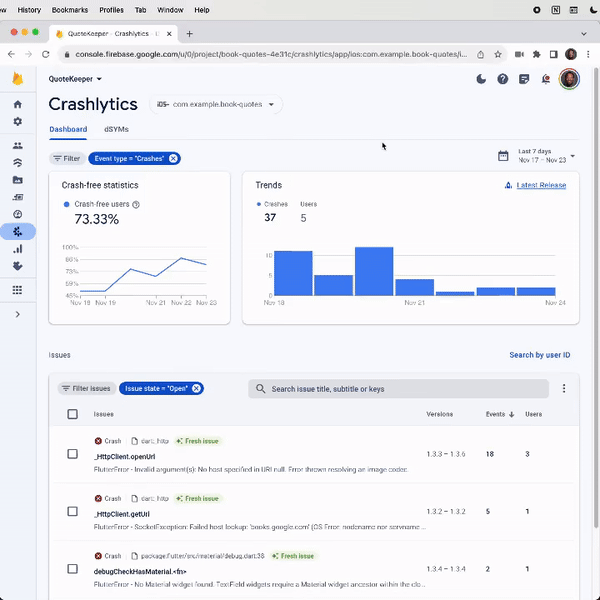Open the QuoteKeeper project dropdown
Image resolution: width=600 pixels, height=600 pixels.
76,79
